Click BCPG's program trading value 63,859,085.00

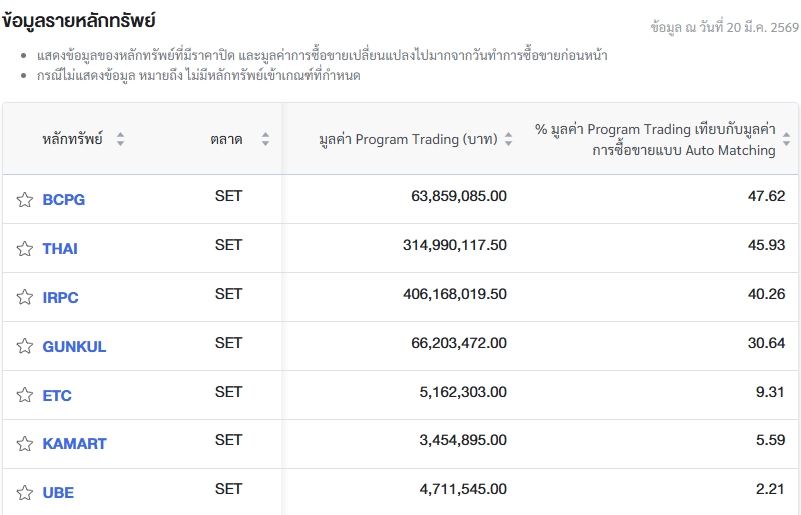click(x=459, y=196)
